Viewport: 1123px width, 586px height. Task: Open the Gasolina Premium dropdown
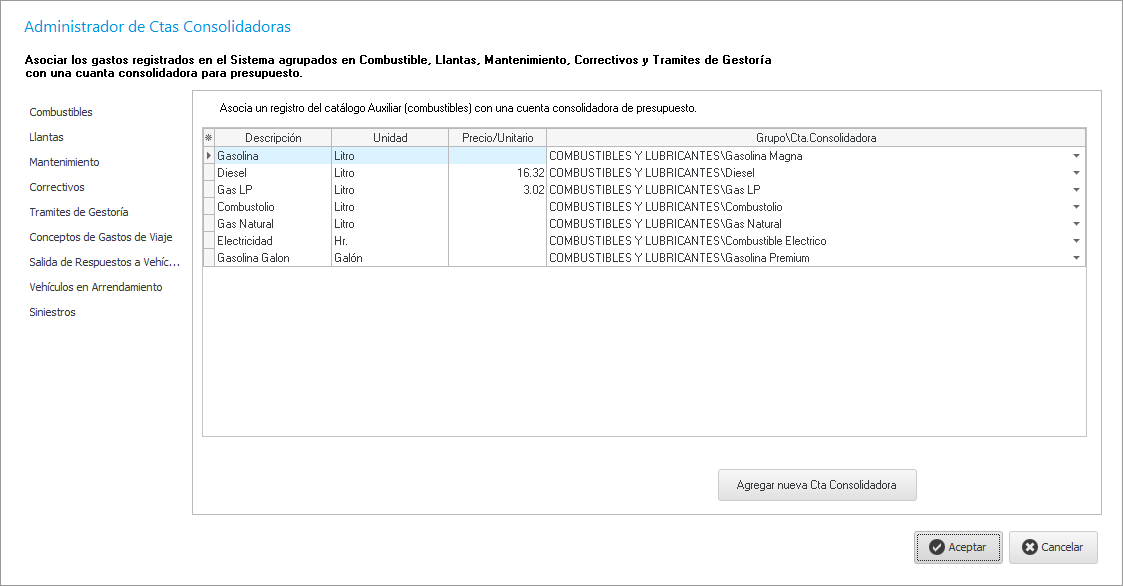[1076, 258]
